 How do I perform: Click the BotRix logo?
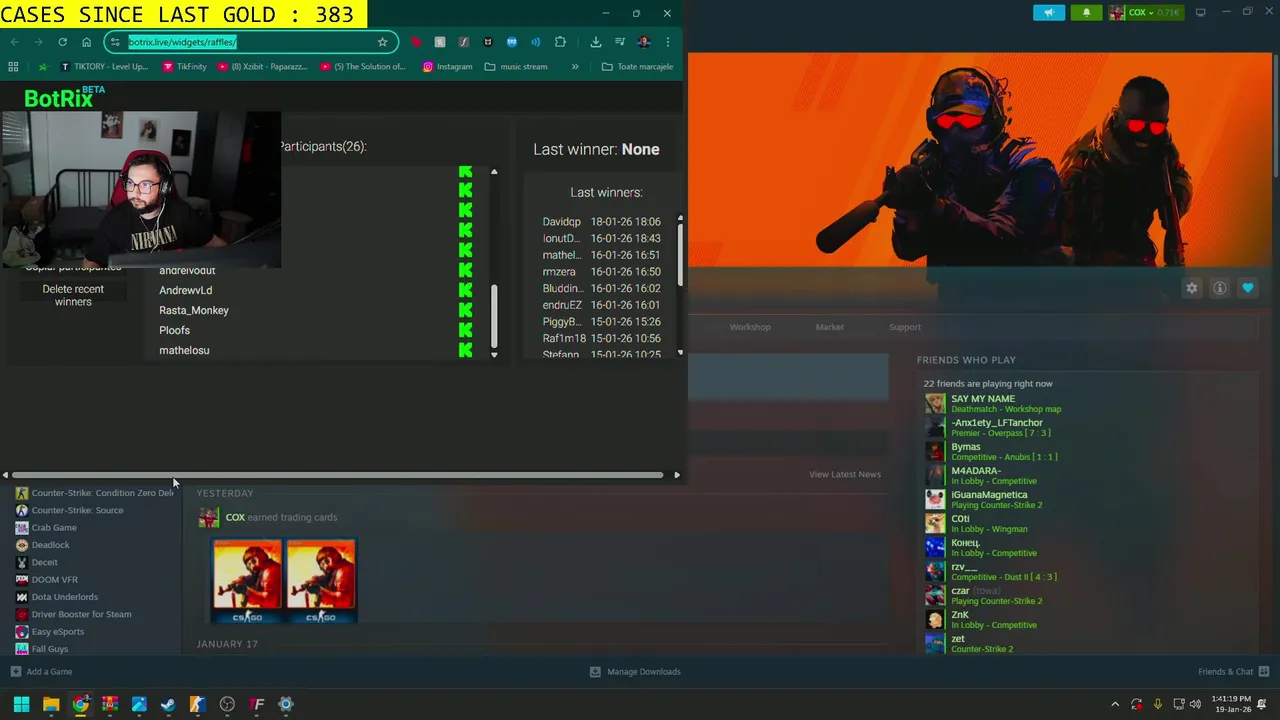(x=62, y=97)
